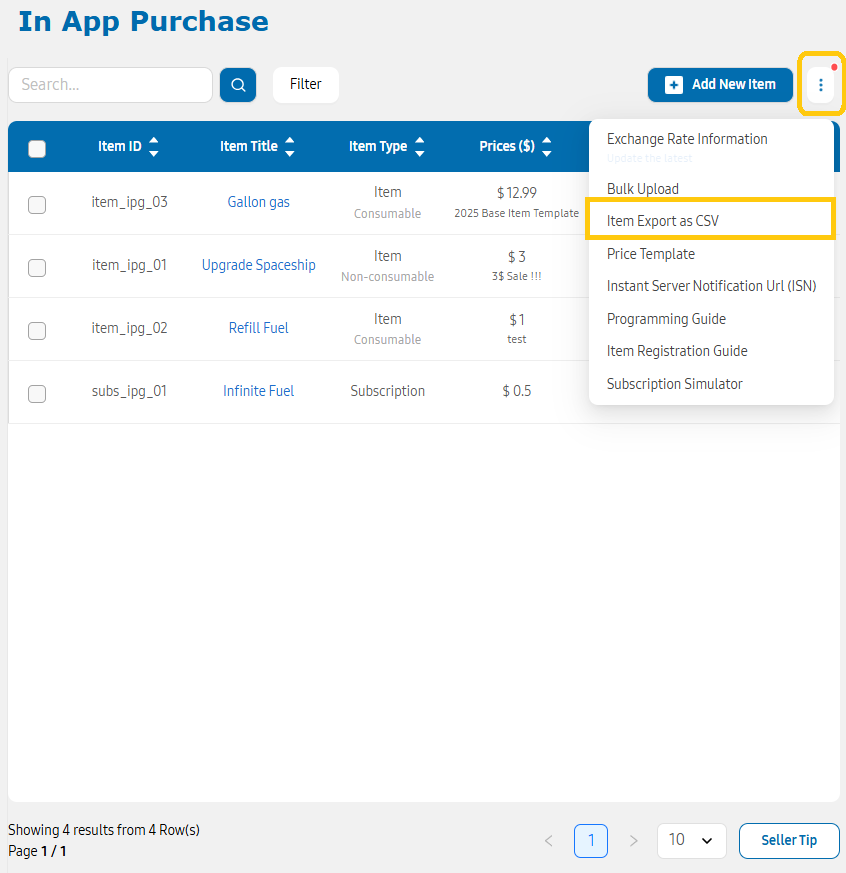The height and width of the screenshot is (873, 846).
Task: Check the item_ipg_02 row checkbox
Action: click(x=37, y=331)
